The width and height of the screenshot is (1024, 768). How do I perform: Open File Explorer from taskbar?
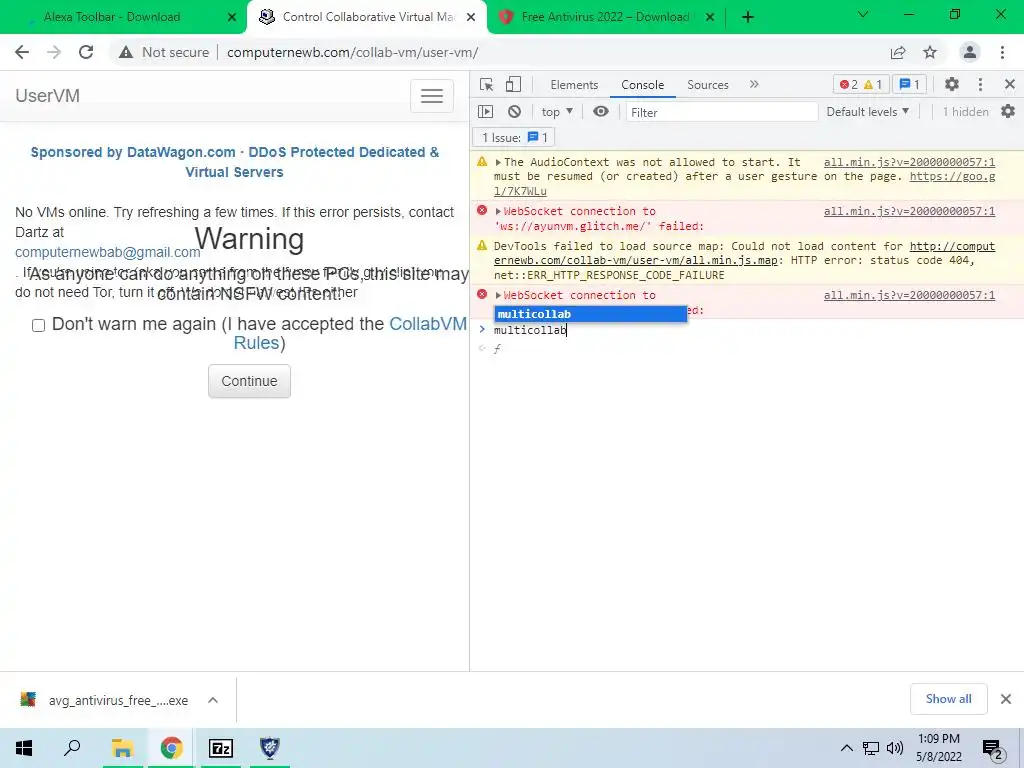(122, 748)
